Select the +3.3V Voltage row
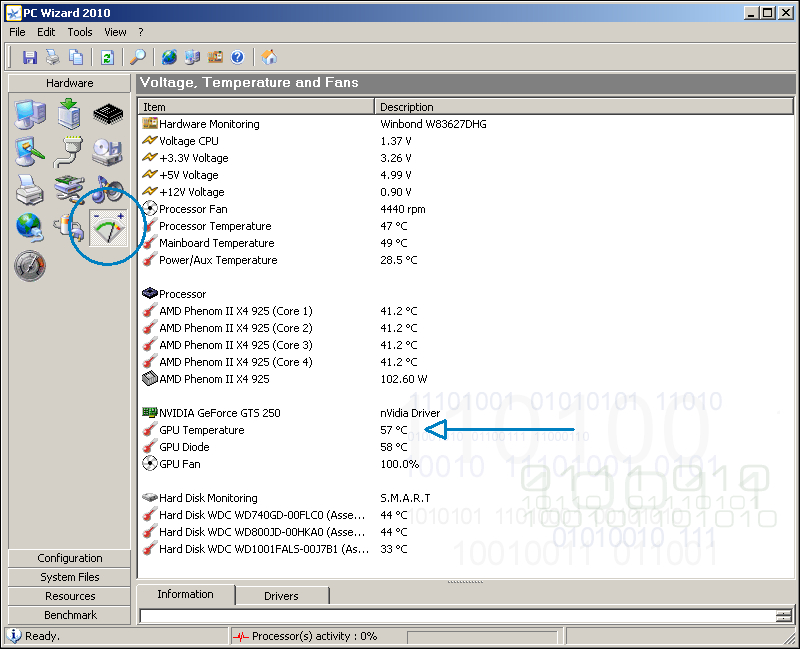The width and height of the screenshot is (800, 649). pyautogui.click(x=466, y=158)
